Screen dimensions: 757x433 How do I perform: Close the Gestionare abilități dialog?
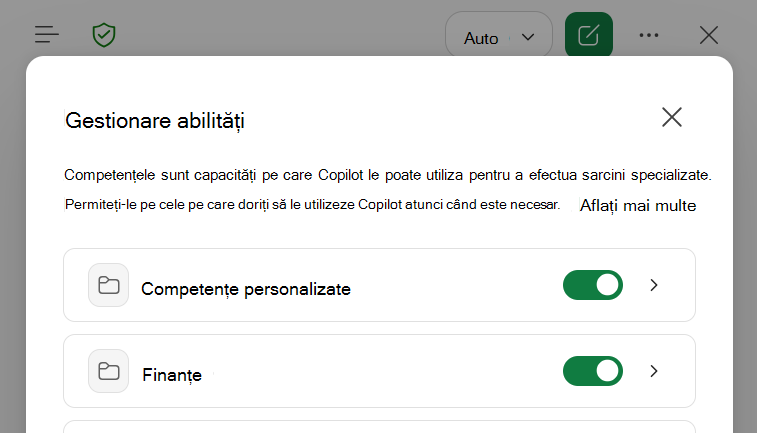[672, 117]
